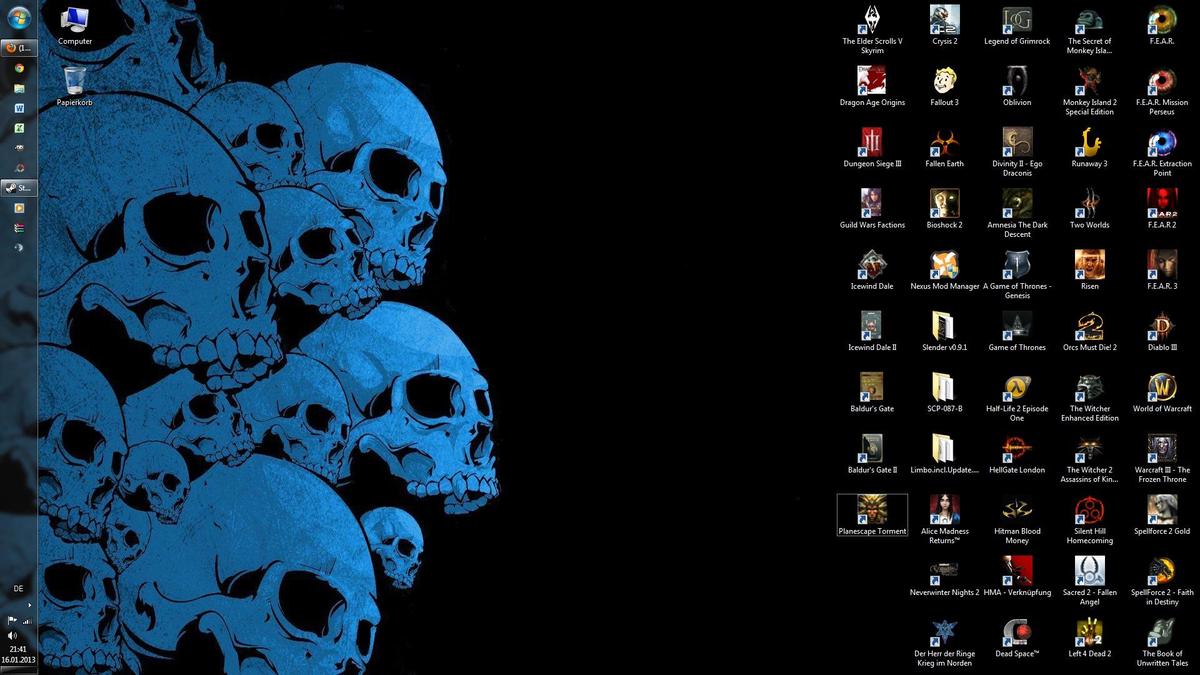Screen dimensions: 1200x675
Task: Select the Risen desktop icon
Action: (x=1089, y=270)
